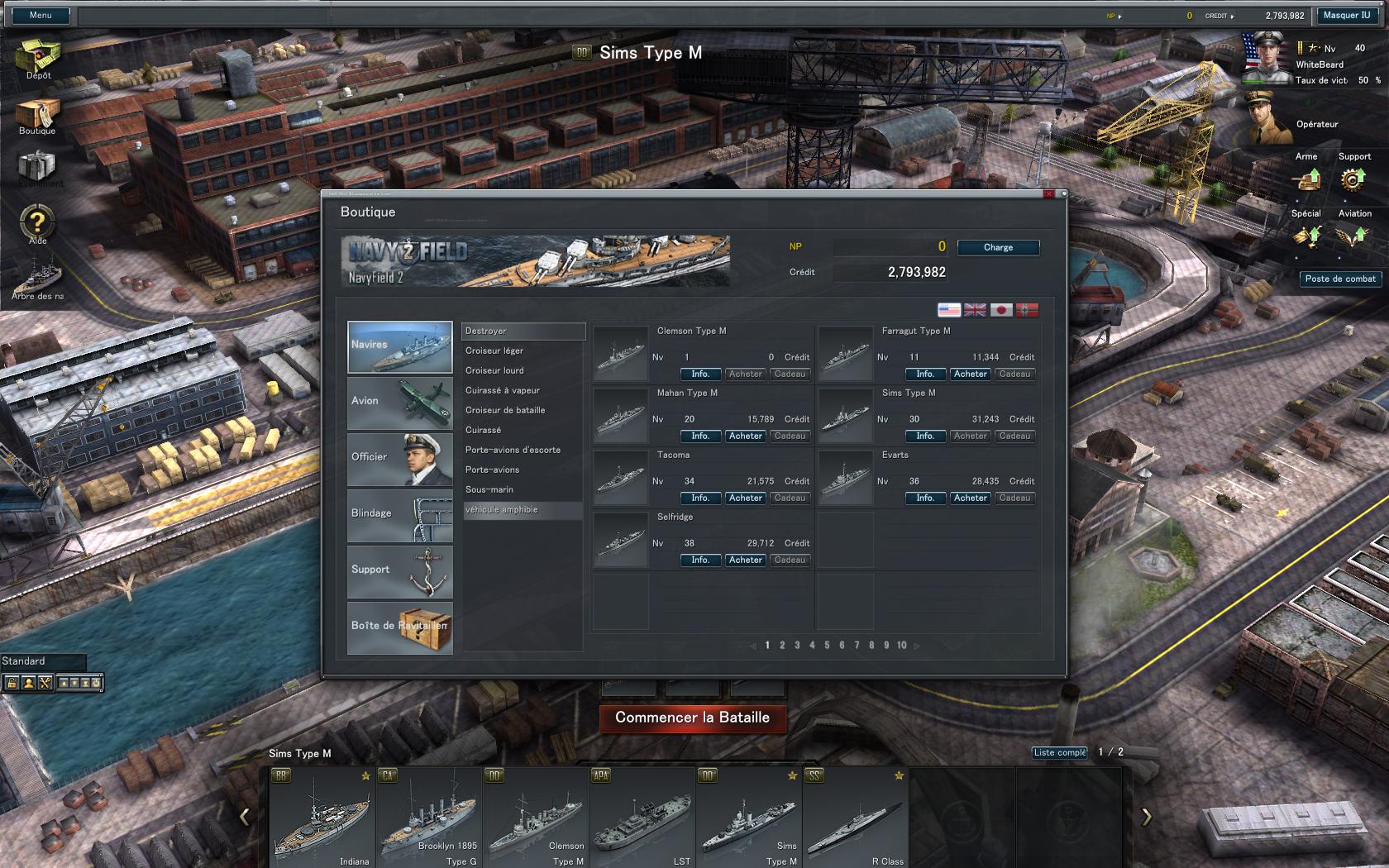Click Info. for Selfridge
The width and height of the screenshot is (1389, 868).
point(700,560)
